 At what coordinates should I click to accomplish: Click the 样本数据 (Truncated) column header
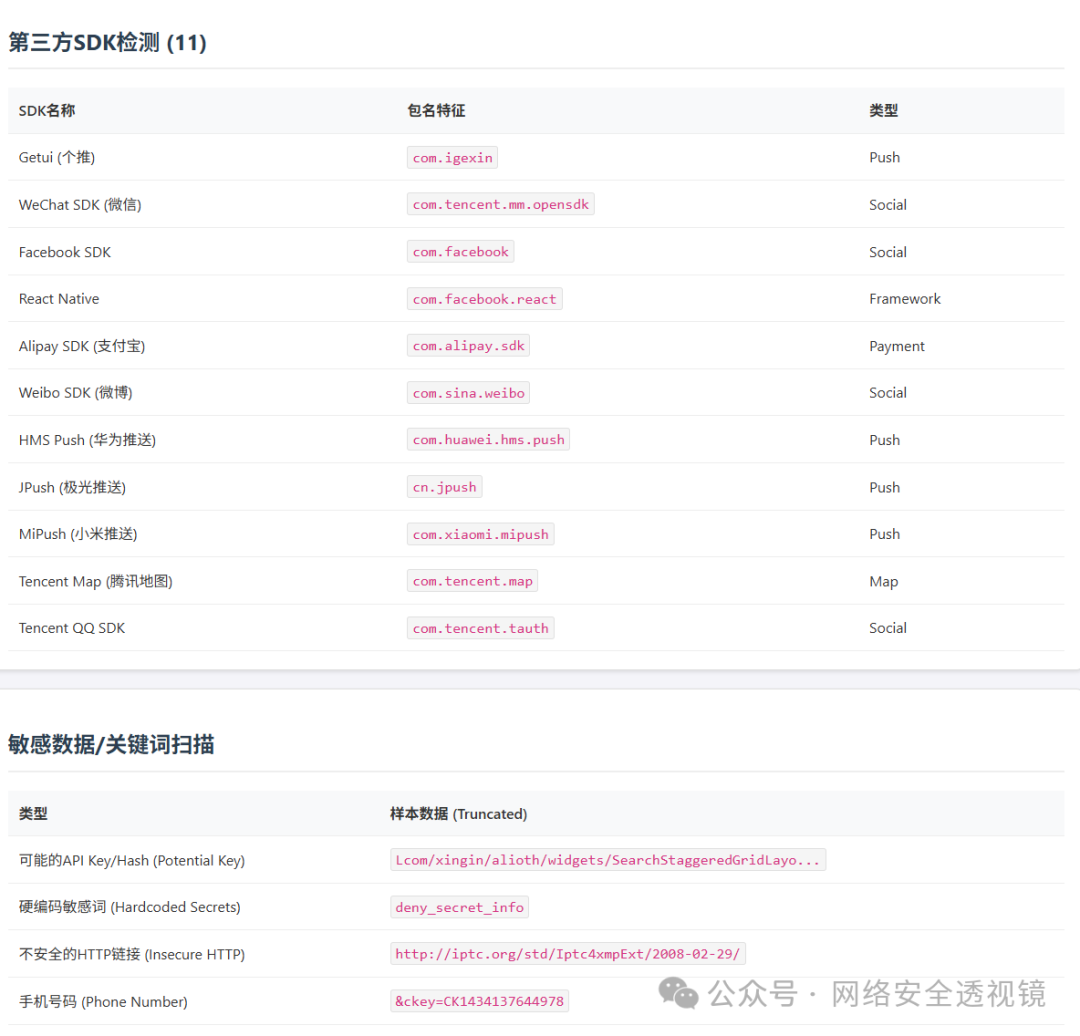[x=458, y=814]
